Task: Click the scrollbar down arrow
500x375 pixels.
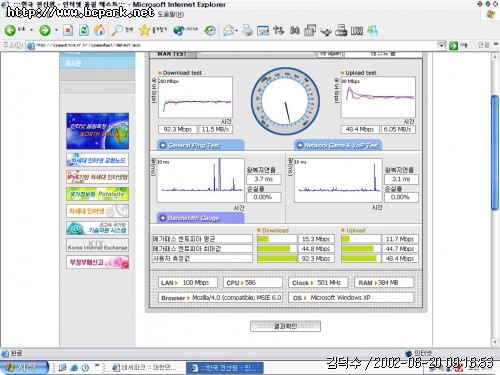Action: [x=495, y=342]
